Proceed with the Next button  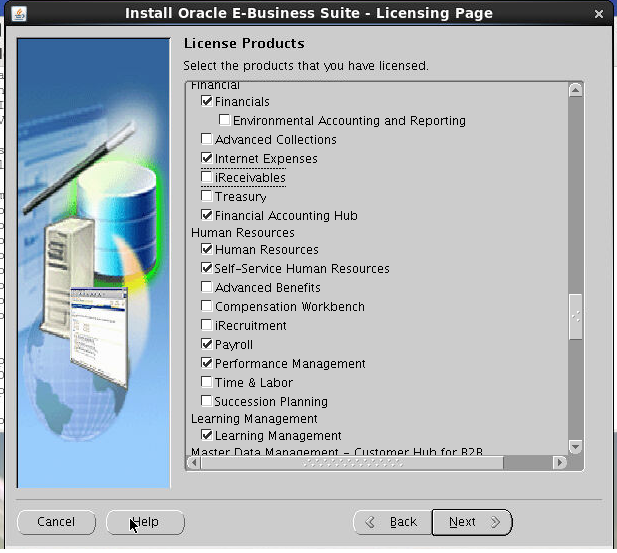pyautogui.click(x=472, y=522)
